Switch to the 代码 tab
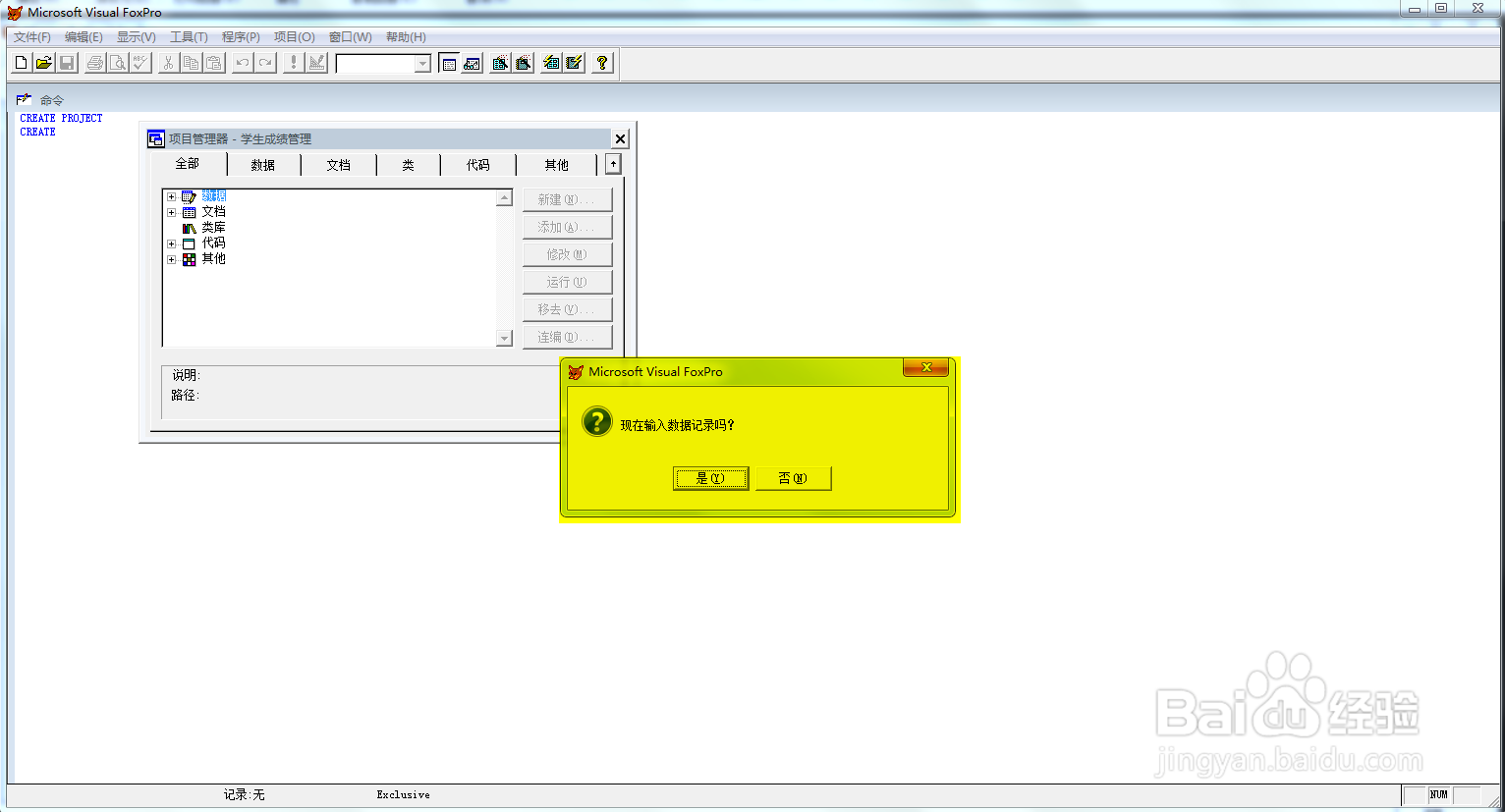 [478, 165]
